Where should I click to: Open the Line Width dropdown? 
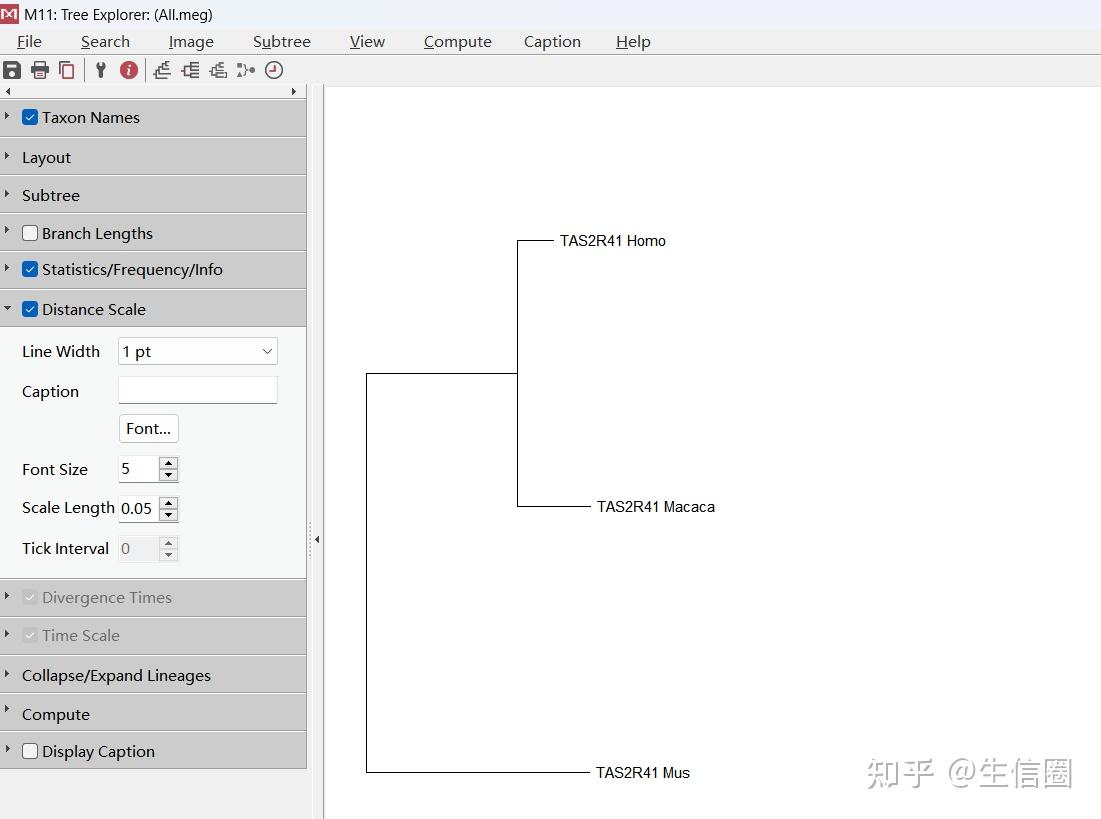pos(198,351)
